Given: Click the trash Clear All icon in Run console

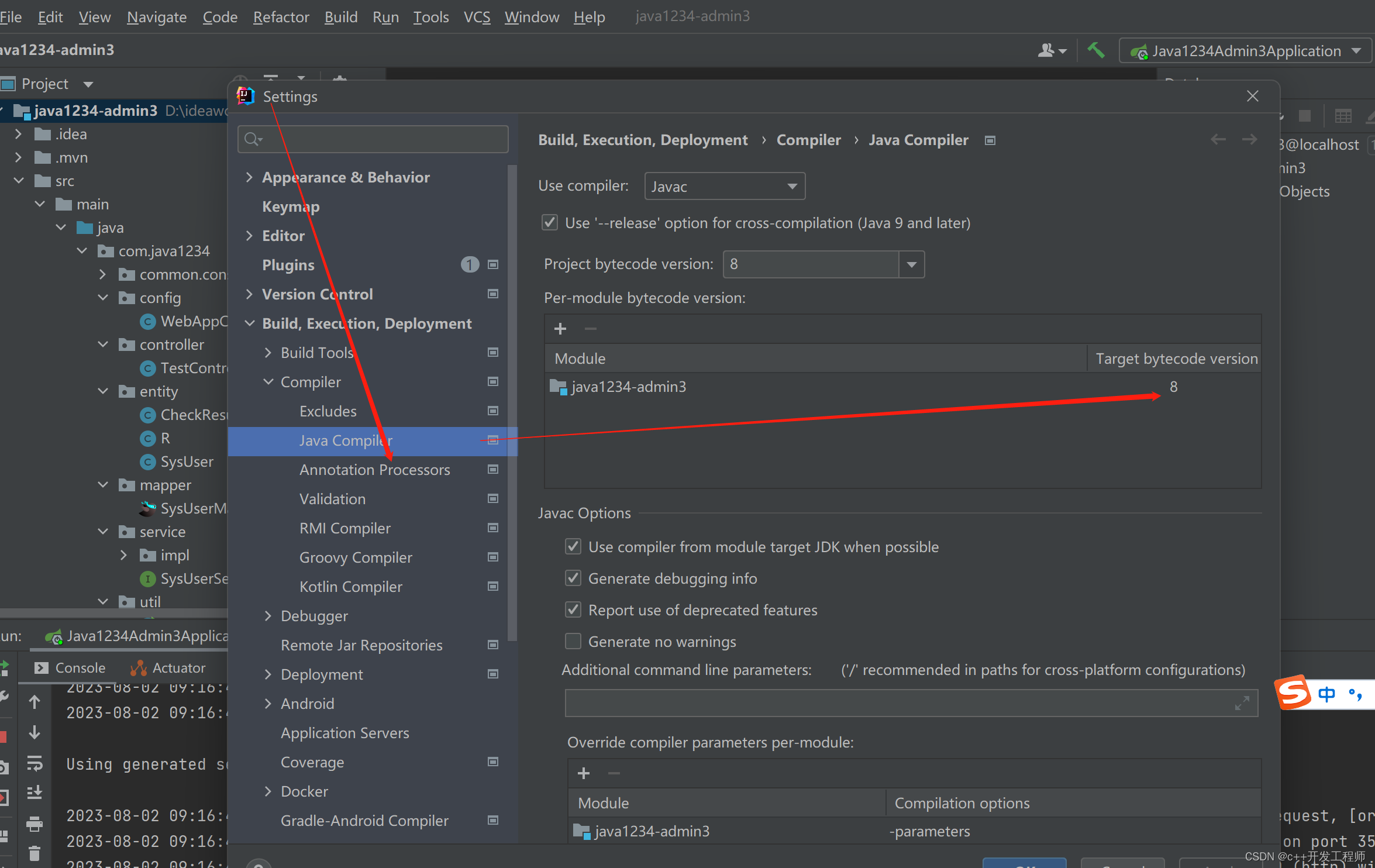Looking at the screenshot, I should tap(35, 853).
